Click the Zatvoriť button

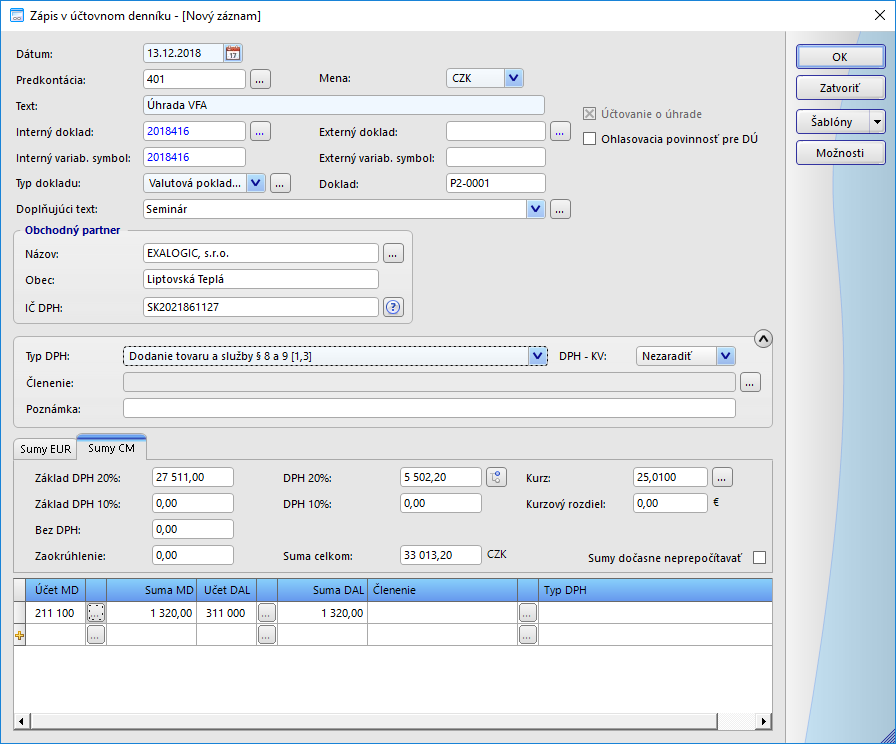coord(841,88)
